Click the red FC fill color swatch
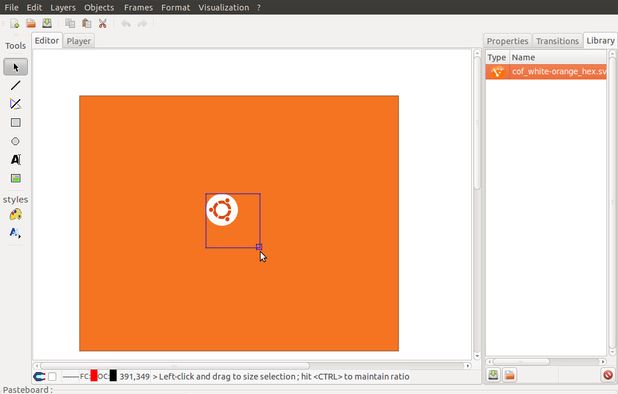 pos(94,375)
